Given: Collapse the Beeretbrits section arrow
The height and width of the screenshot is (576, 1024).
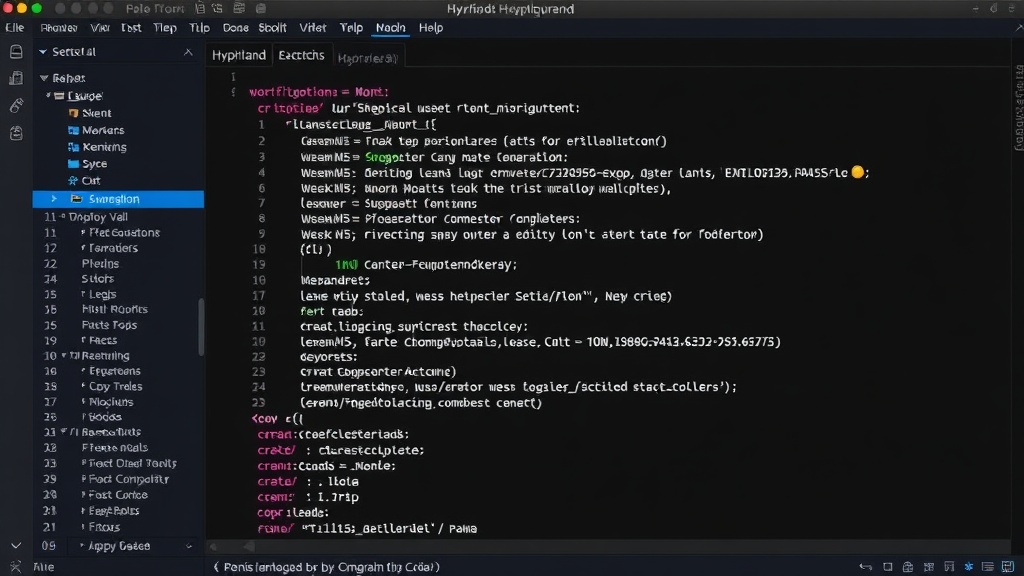Looking at the screenshot, I should 63,432.
